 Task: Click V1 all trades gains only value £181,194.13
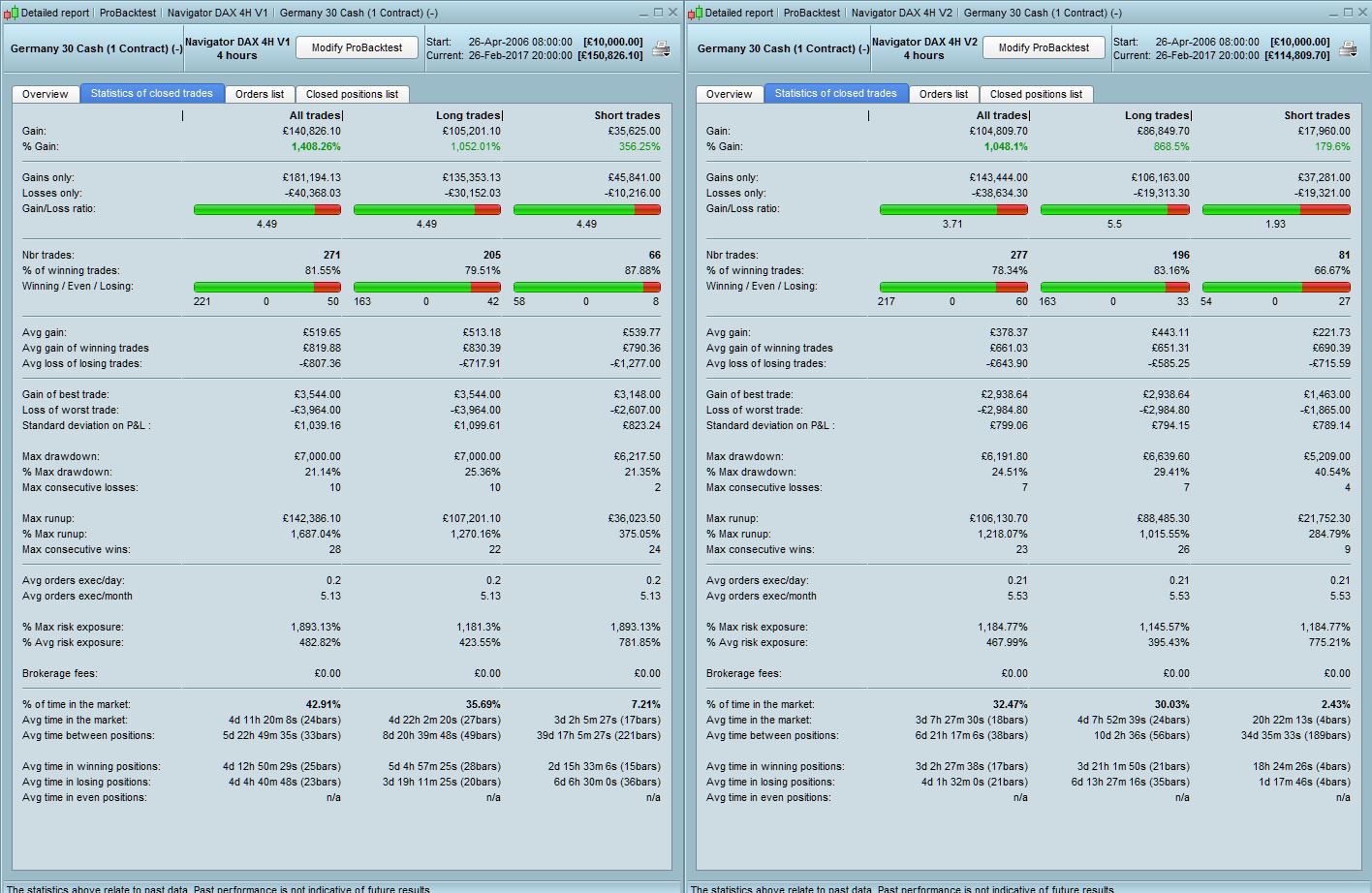[x=311, y=177]
